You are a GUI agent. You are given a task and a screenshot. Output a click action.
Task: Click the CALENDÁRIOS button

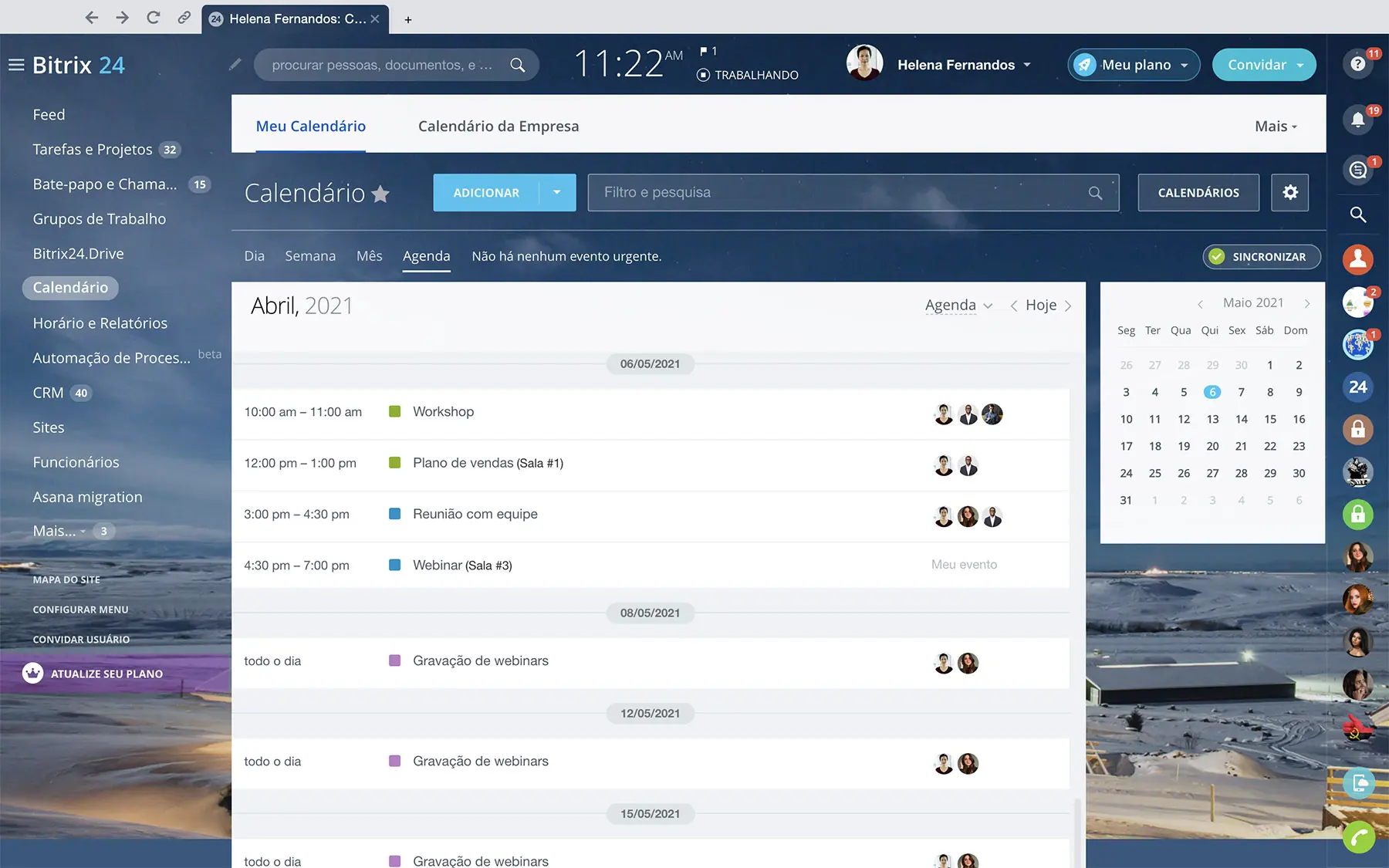coord(1198,193)
